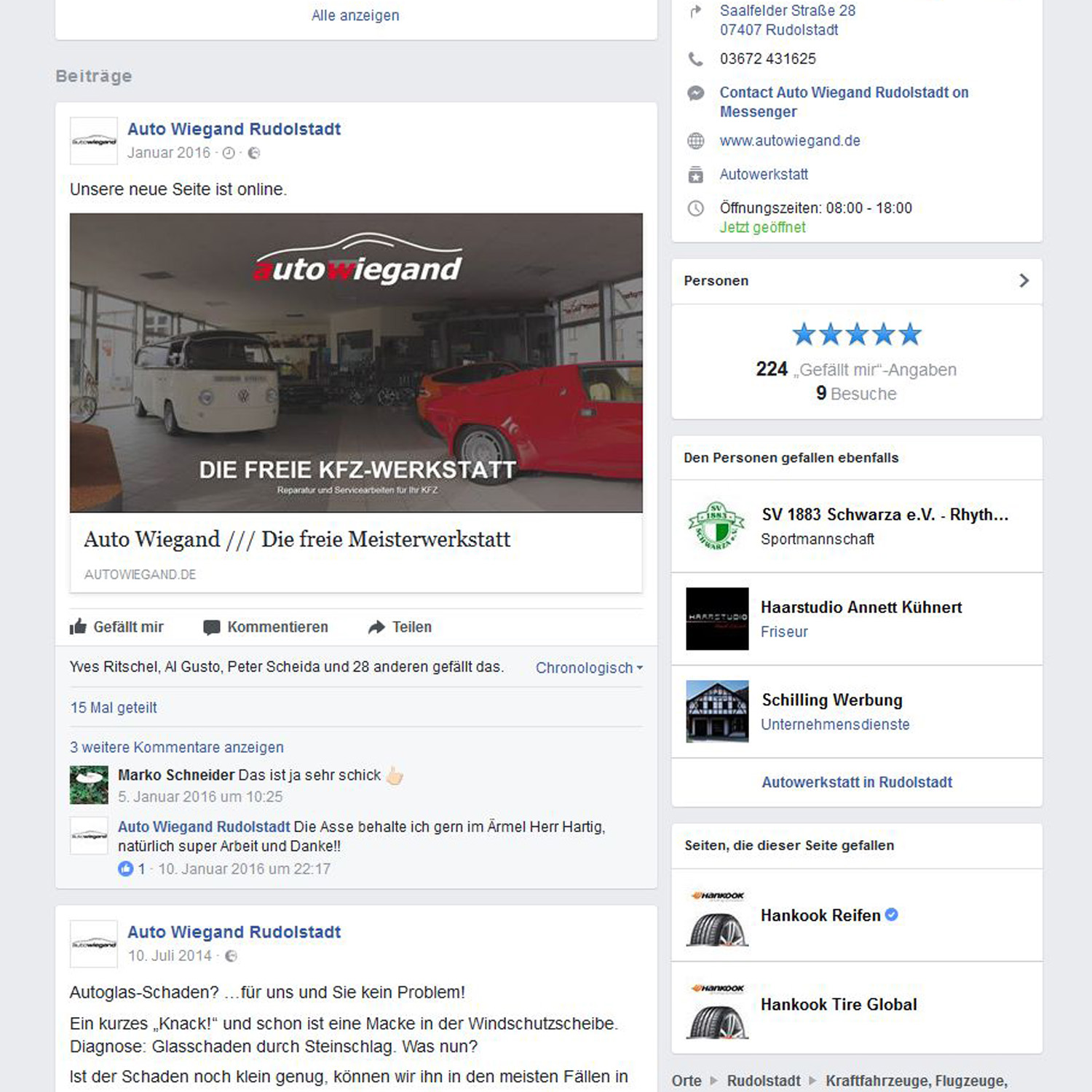
Task: Click Unternehmensdienste category link
Action: (835, 724)
